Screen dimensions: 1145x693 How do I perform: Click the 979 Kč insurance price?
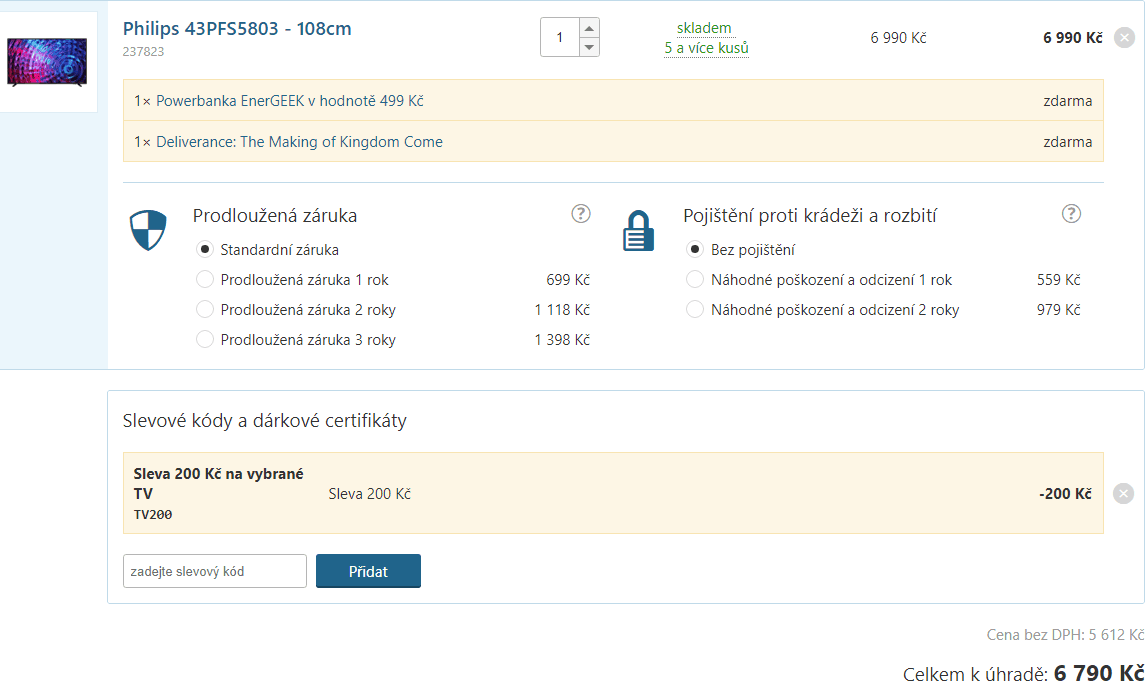[1059, 310]
